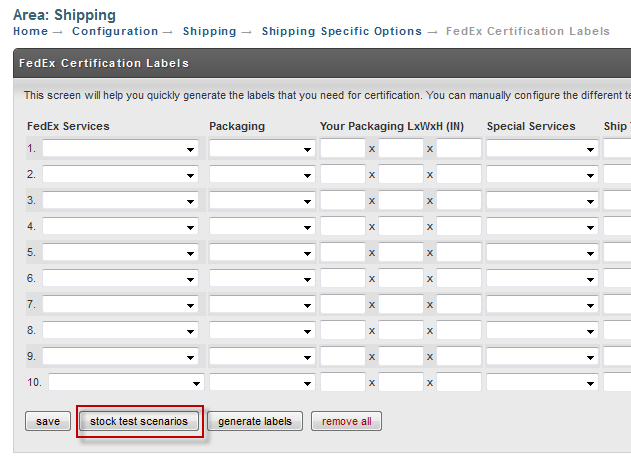Screen dimensions: 631x463
Task: Click the 'FedEx Certification Labels' panel title
Action: 104,63
